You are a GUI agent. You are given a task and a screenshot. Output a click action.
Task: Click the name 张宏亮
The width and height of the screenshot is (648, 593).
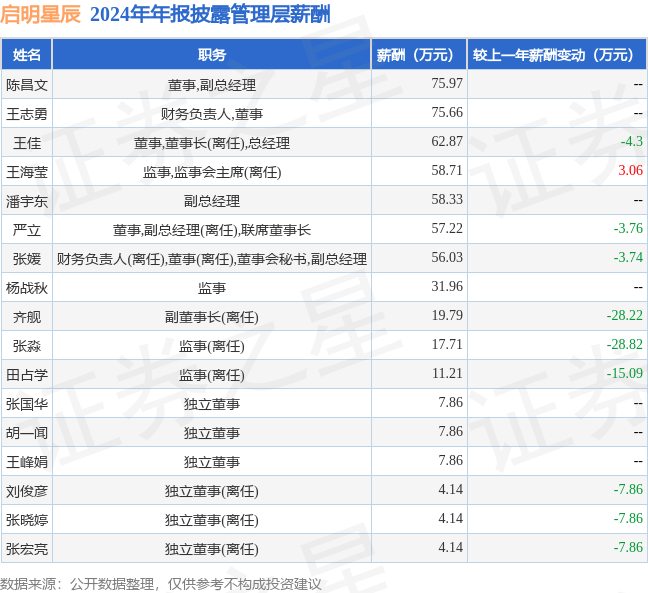27,549
